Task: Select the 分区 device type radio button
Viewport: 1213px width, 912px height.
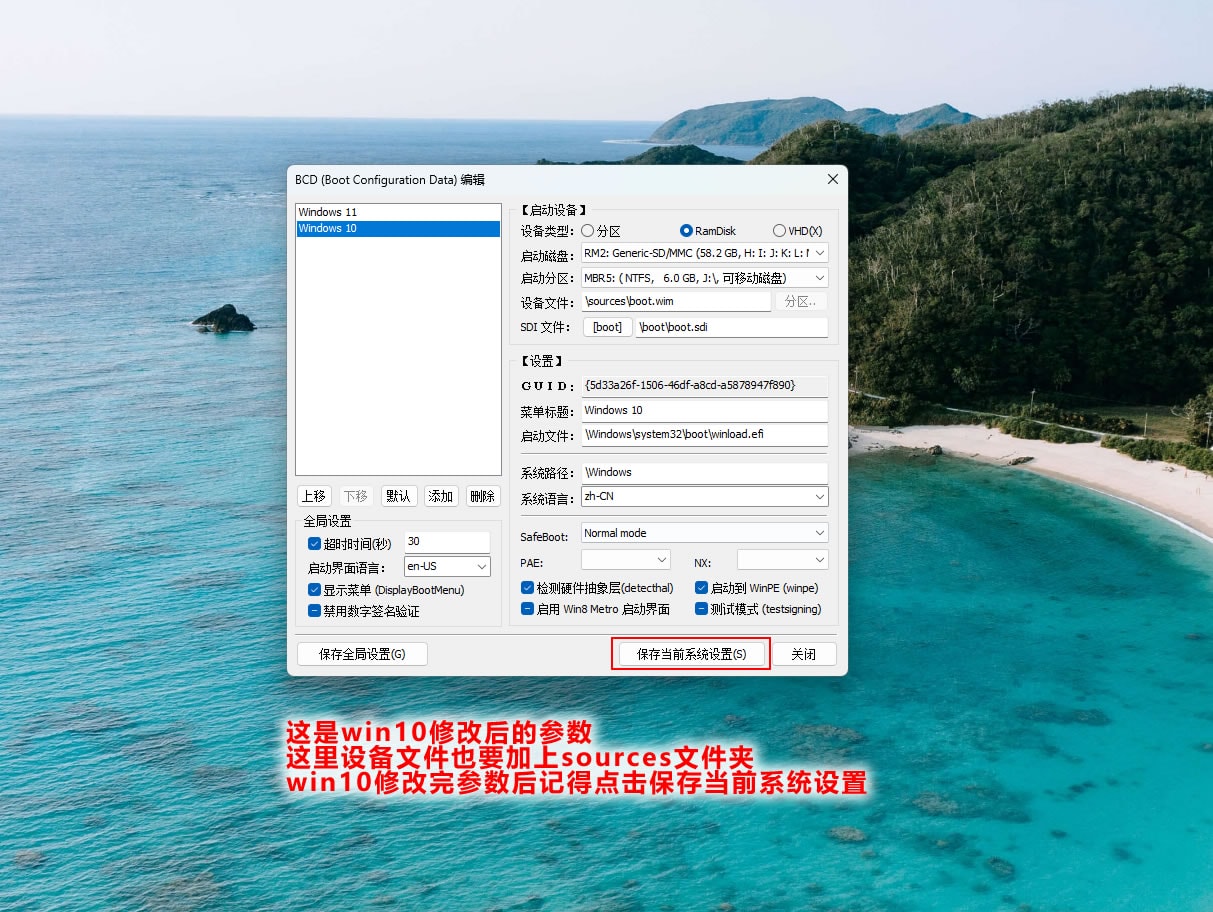Action: [x=588, y=231]
